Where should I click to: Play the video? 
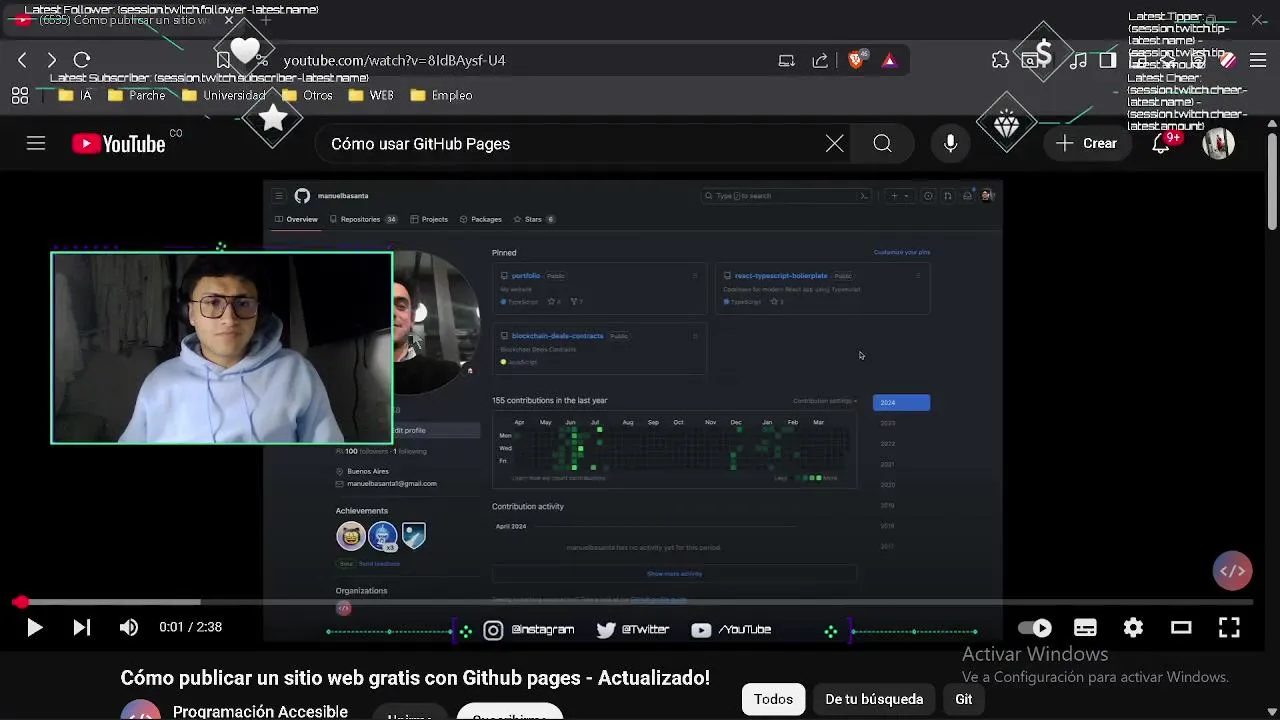[34, 628]
